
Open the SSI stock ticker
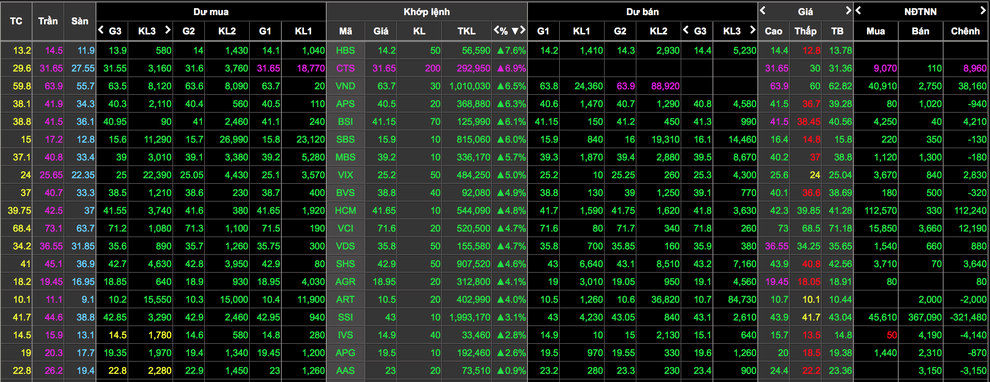click(345, 316)
